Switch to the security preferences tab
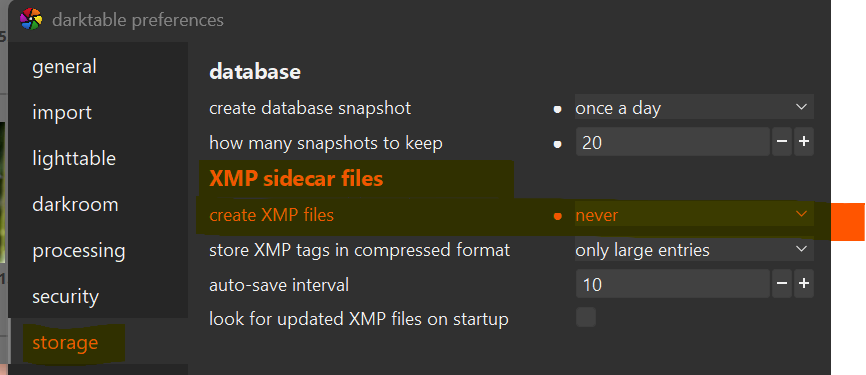This screenshot has width=866, height=375. 66,297
